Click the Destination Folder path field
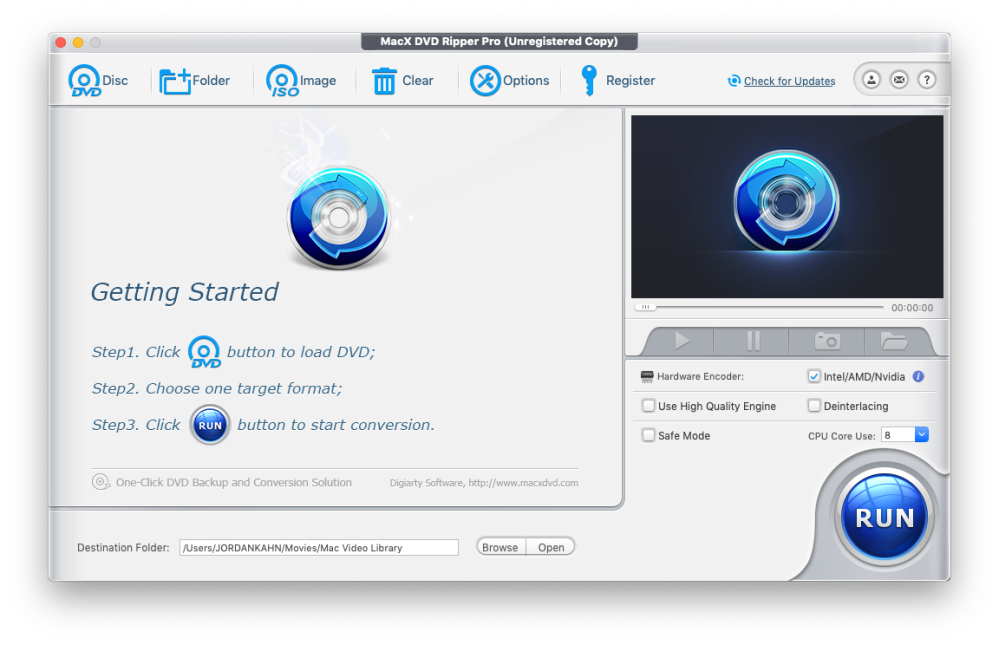Image resolution: width=999 pixels, height=645 pixels. (318, 548)
